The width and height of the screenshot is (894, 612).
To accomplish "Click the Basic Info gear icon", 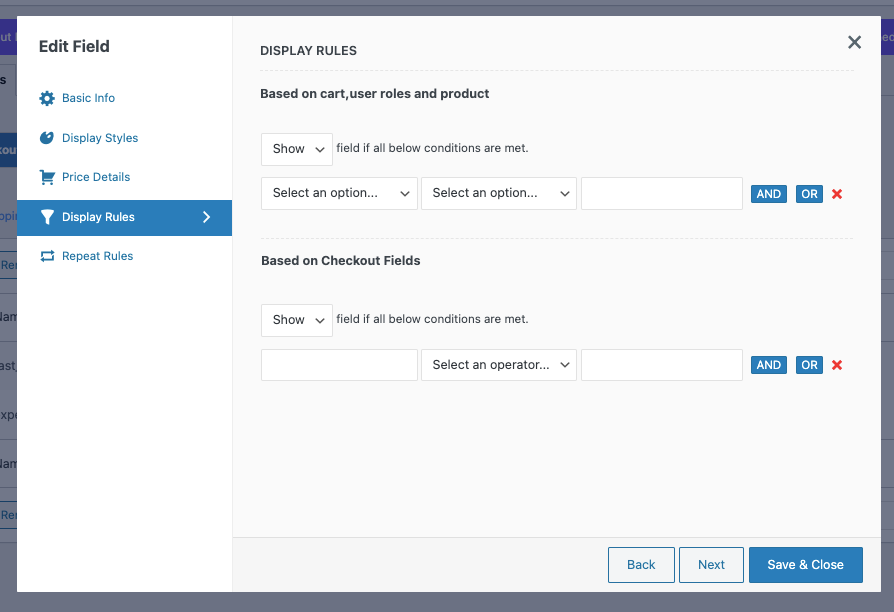I will 47,98.
